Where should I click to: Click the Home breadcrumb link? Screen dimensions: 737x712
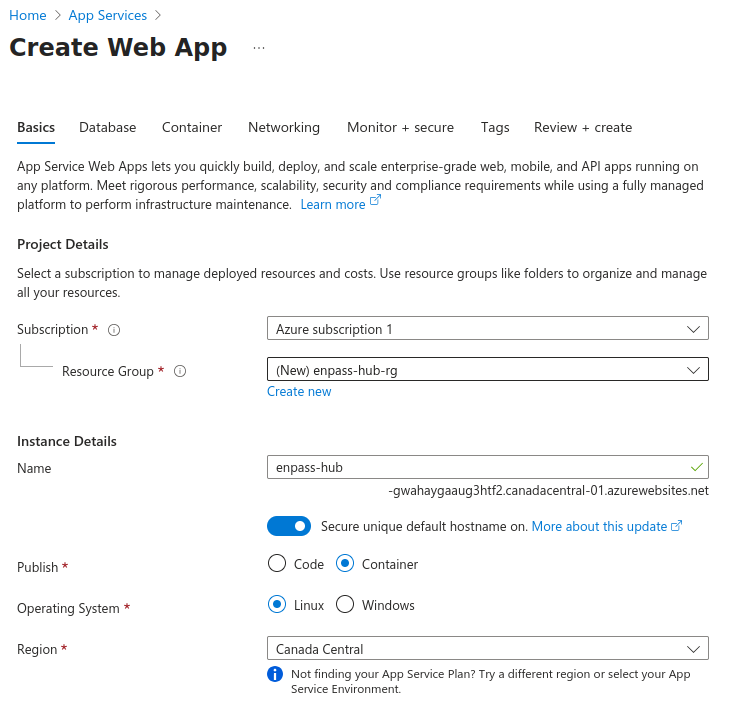pos(28,16)
